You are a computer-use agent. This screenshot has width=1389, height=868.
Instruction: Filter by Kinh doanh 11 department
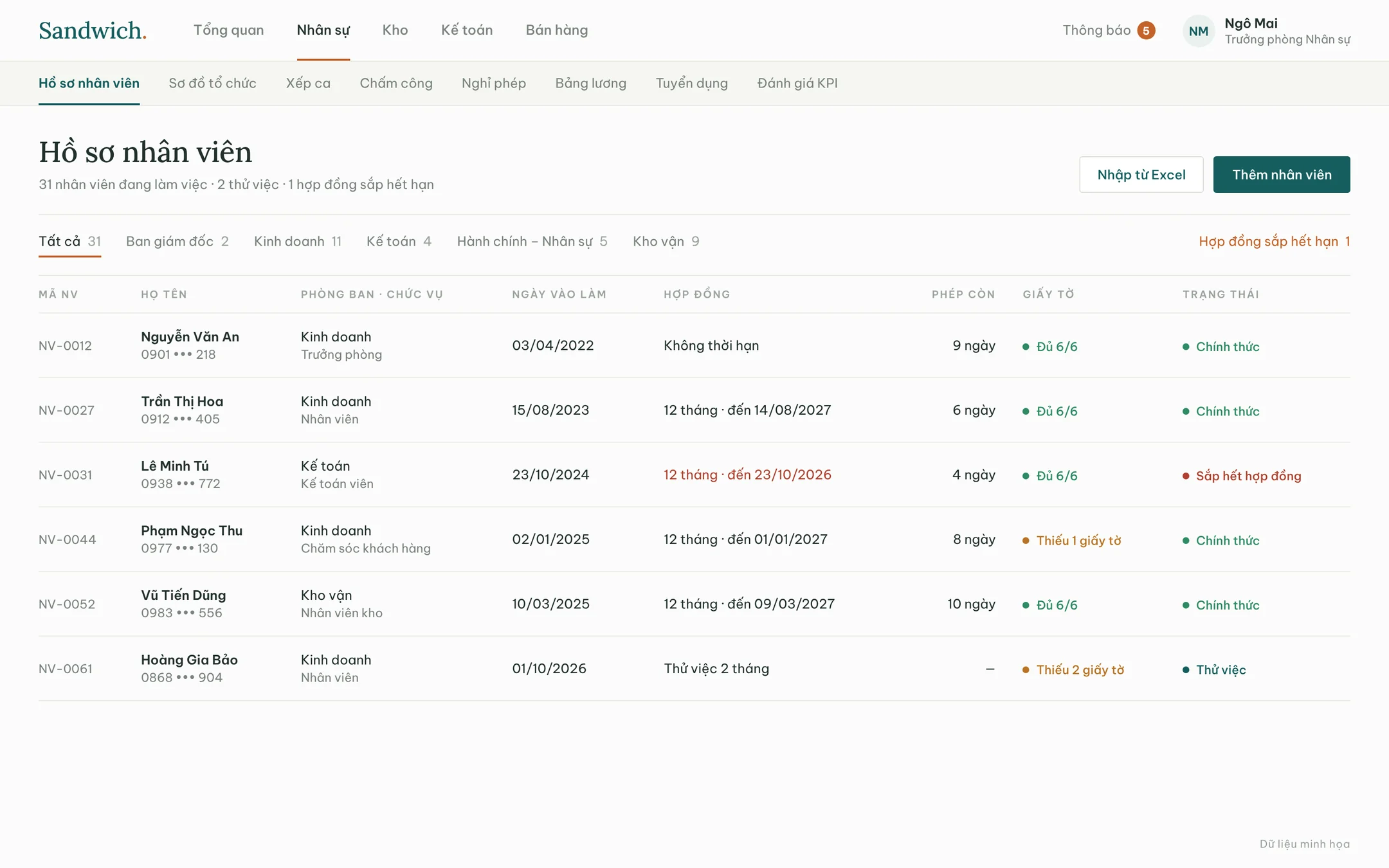click(x=298, y=241)
